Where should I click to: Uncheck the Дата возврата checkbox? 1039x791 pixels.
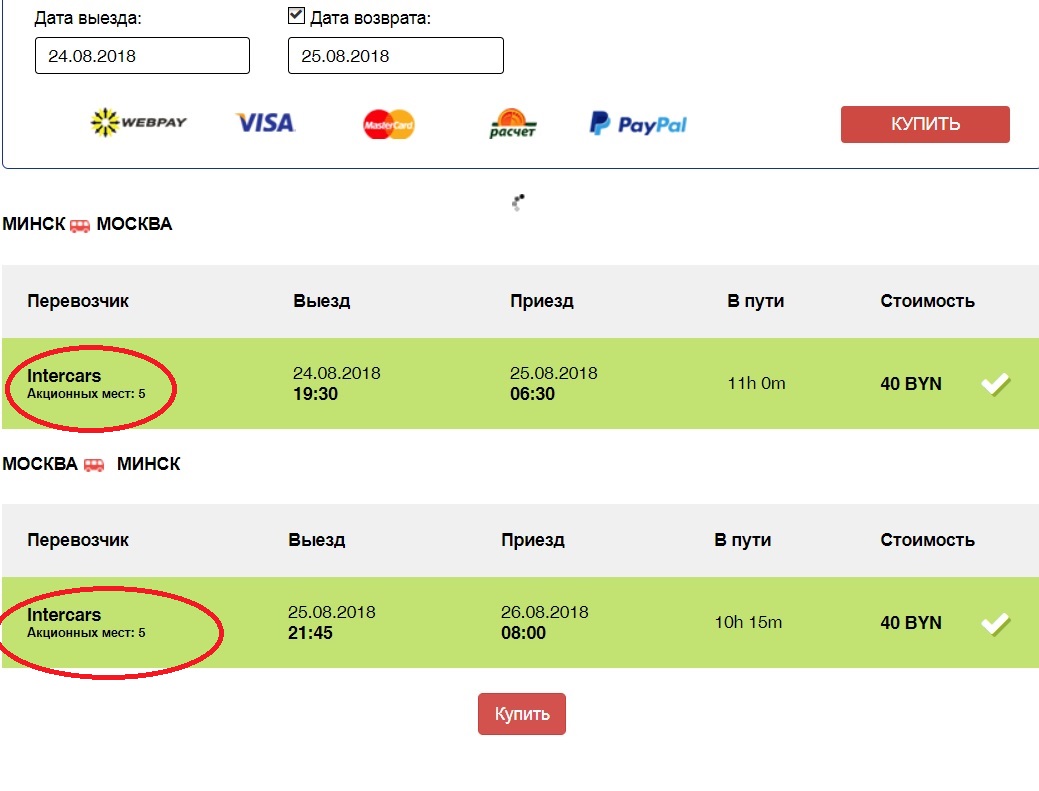click(296, 15)
